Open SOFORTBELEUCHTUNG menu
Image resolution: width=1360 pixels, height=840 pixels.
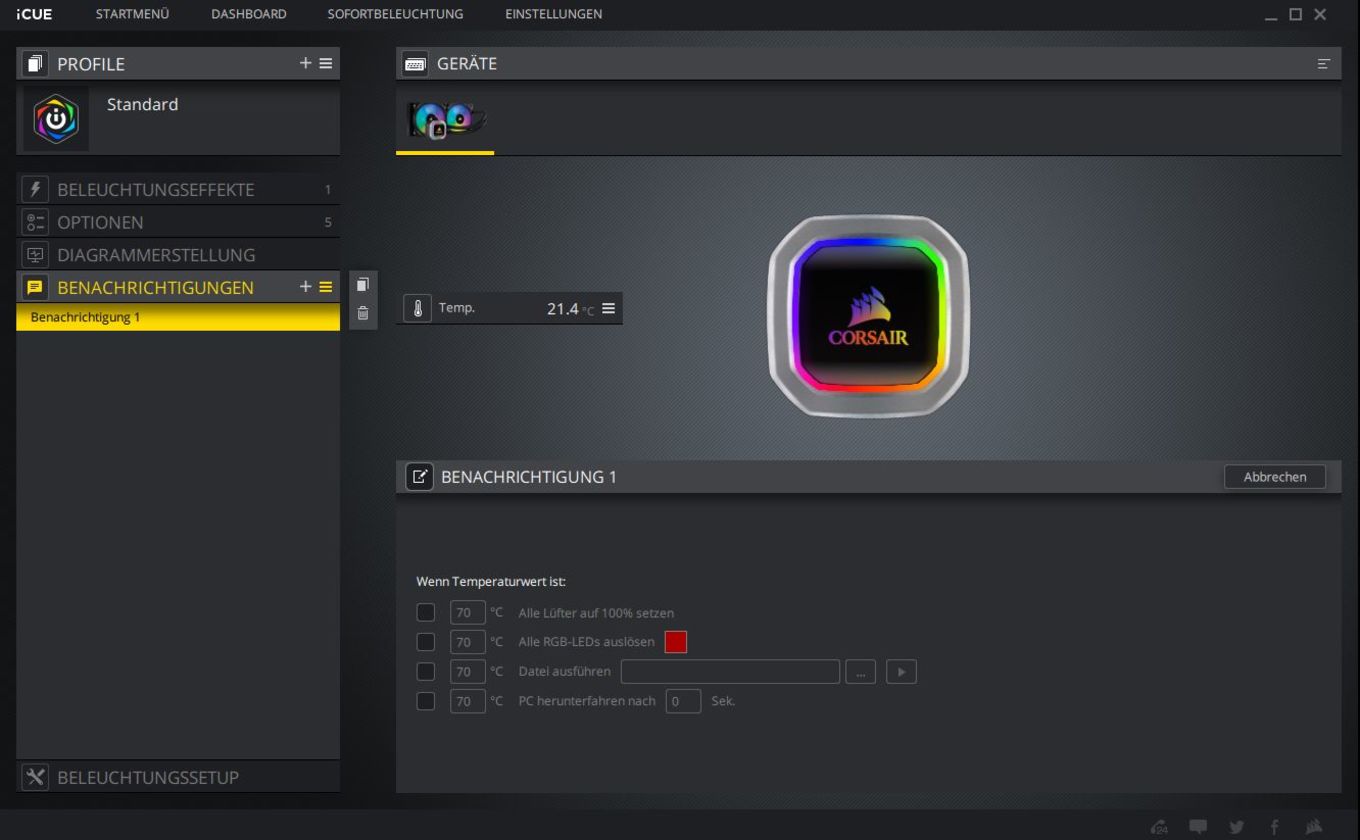pos(395,14)
